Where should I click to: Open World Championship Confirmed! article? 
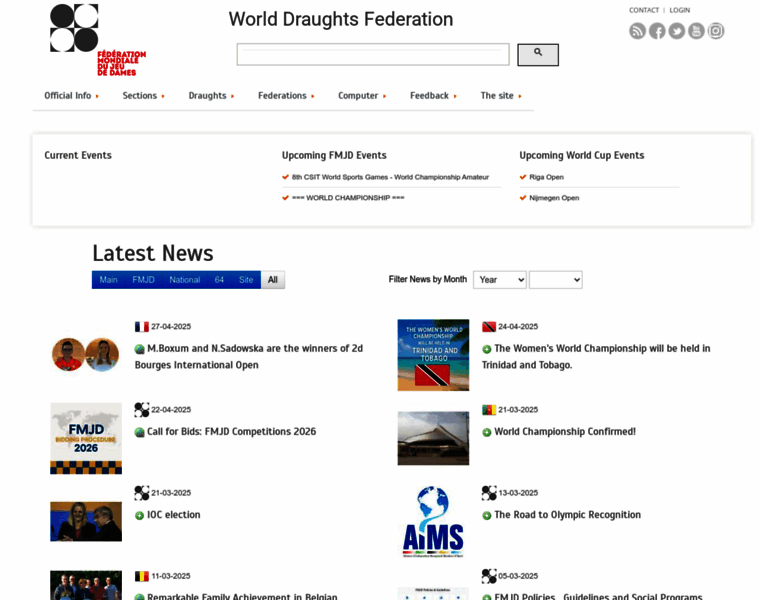565,432
